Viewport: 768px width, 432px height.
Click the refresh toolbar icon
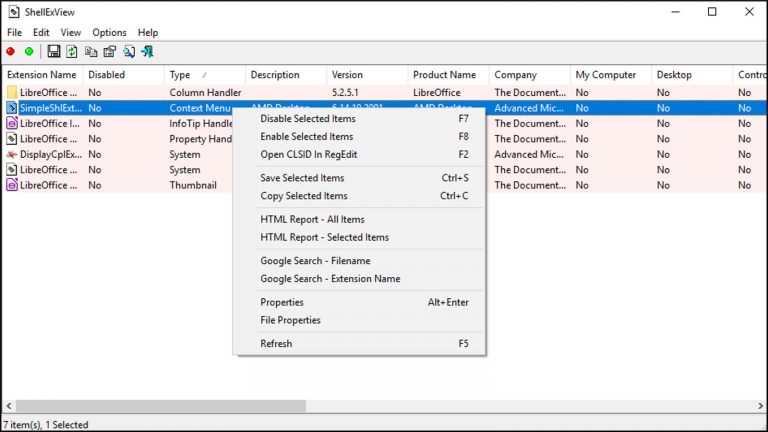point(72,51)
